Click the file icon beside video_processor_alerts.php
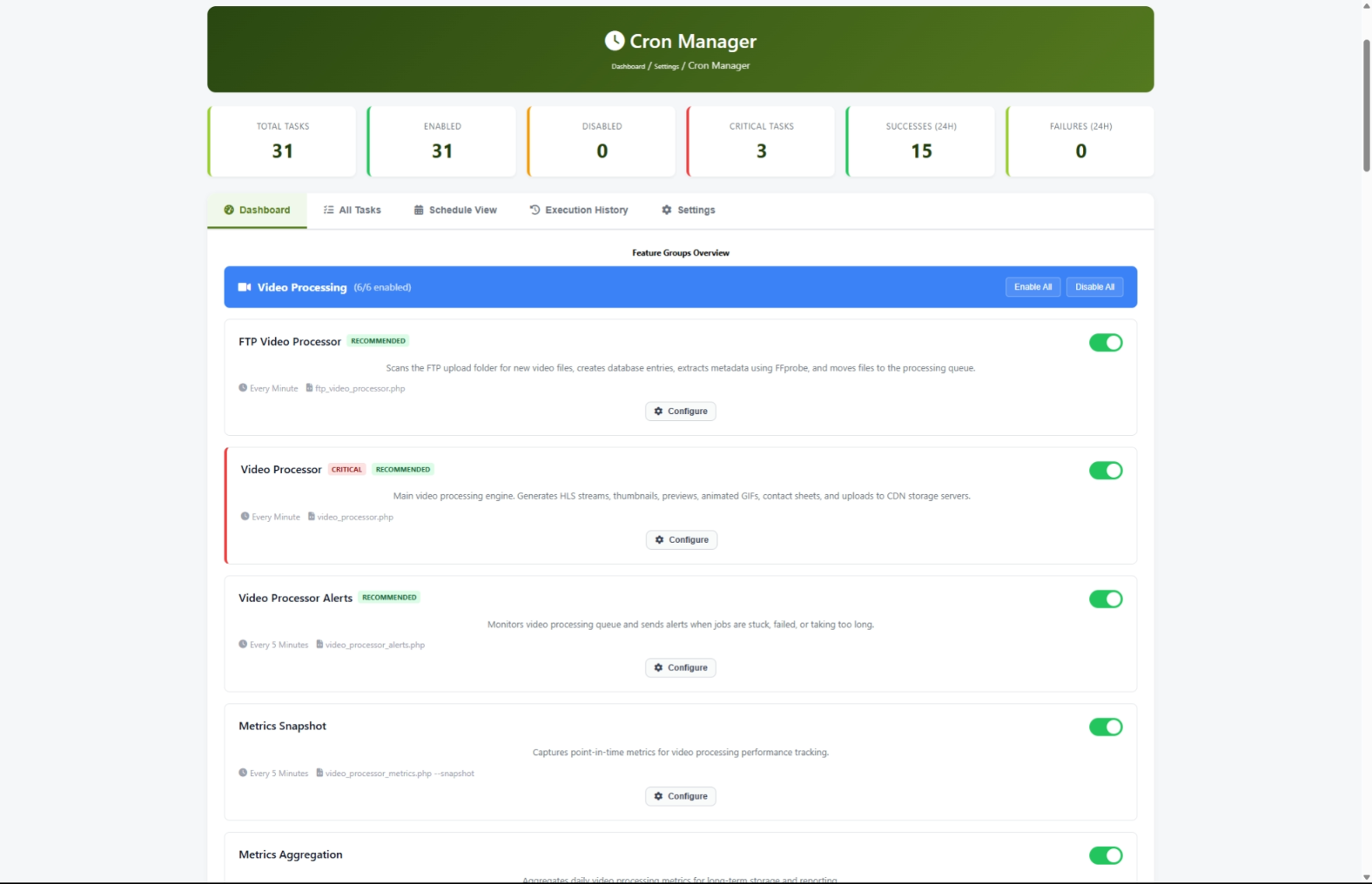1372x884 pixels. coord(319,645)
